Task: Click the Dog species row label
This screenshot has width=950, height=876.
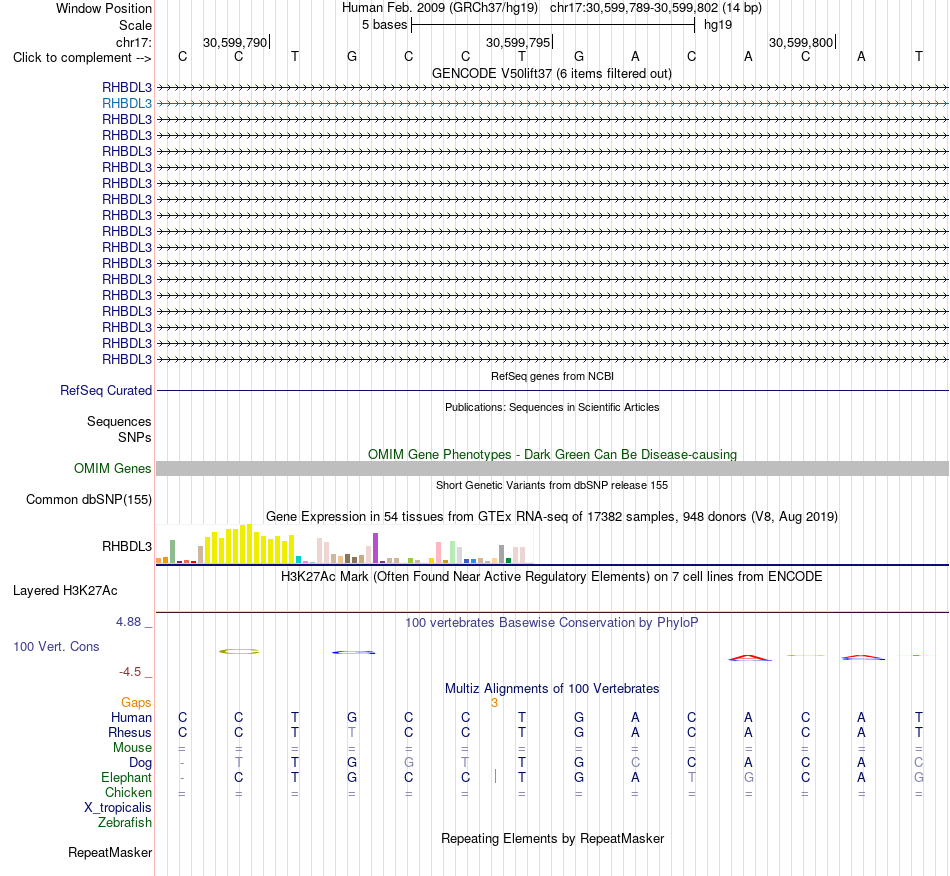Action: click(140, 763)
